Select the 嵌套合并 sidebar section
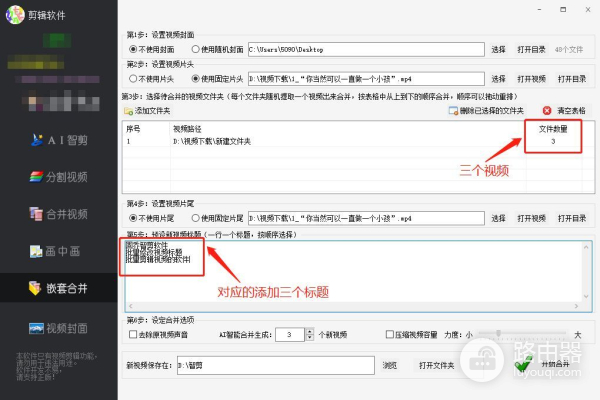The image size is (600, 400). point(59,288)
